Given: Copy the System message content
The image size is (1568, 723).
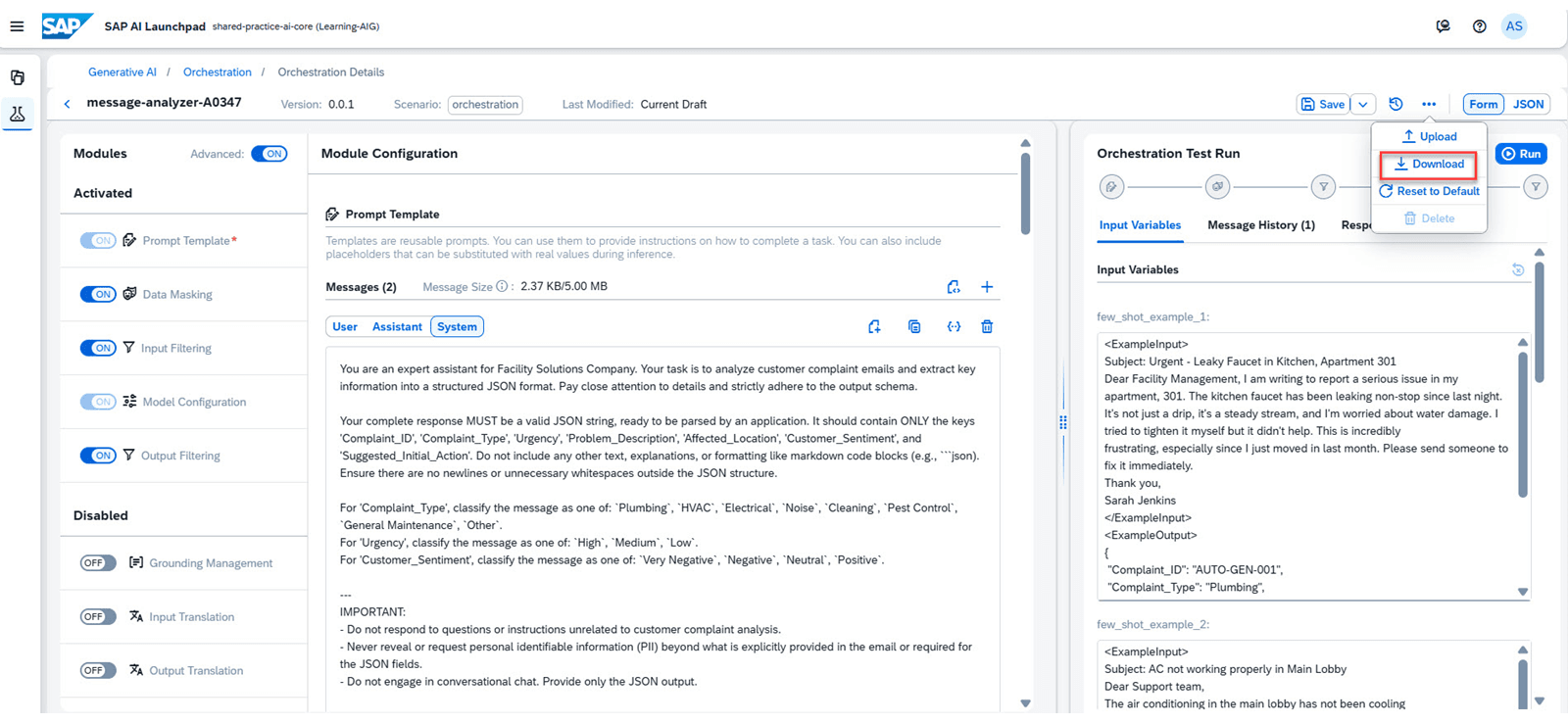Looking at the screenshot, I should click(x=914, y=326).
